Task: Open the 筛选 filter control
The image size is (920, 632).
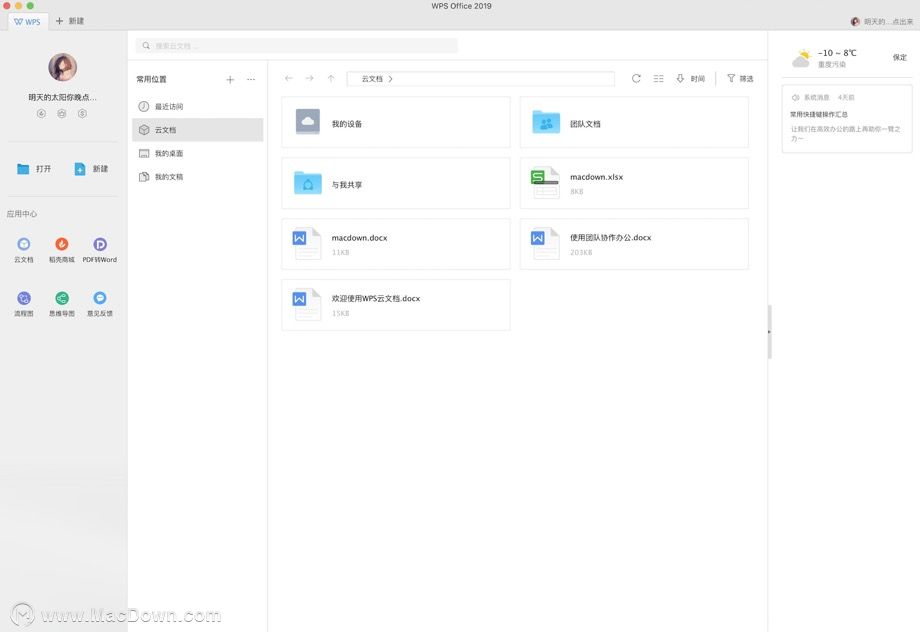Action: pyautogui.click(x=740, y=78)
